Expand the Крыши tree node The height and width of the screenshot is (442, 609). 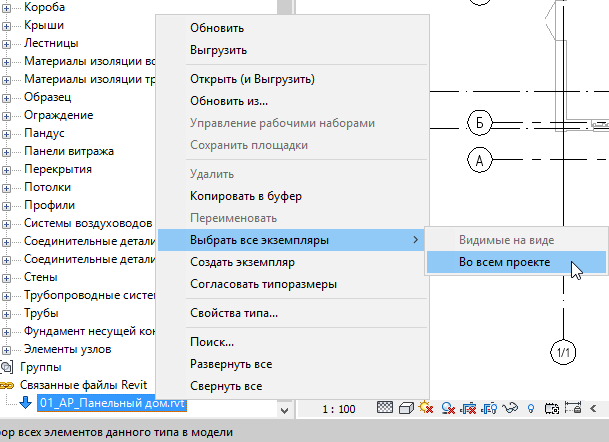(6, 26)
